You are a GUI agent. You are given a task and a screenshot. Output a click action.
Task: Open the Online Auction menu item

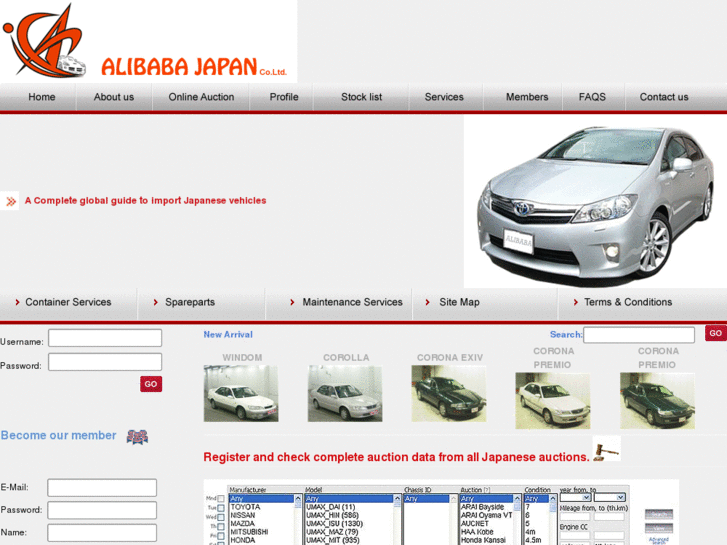201,97
